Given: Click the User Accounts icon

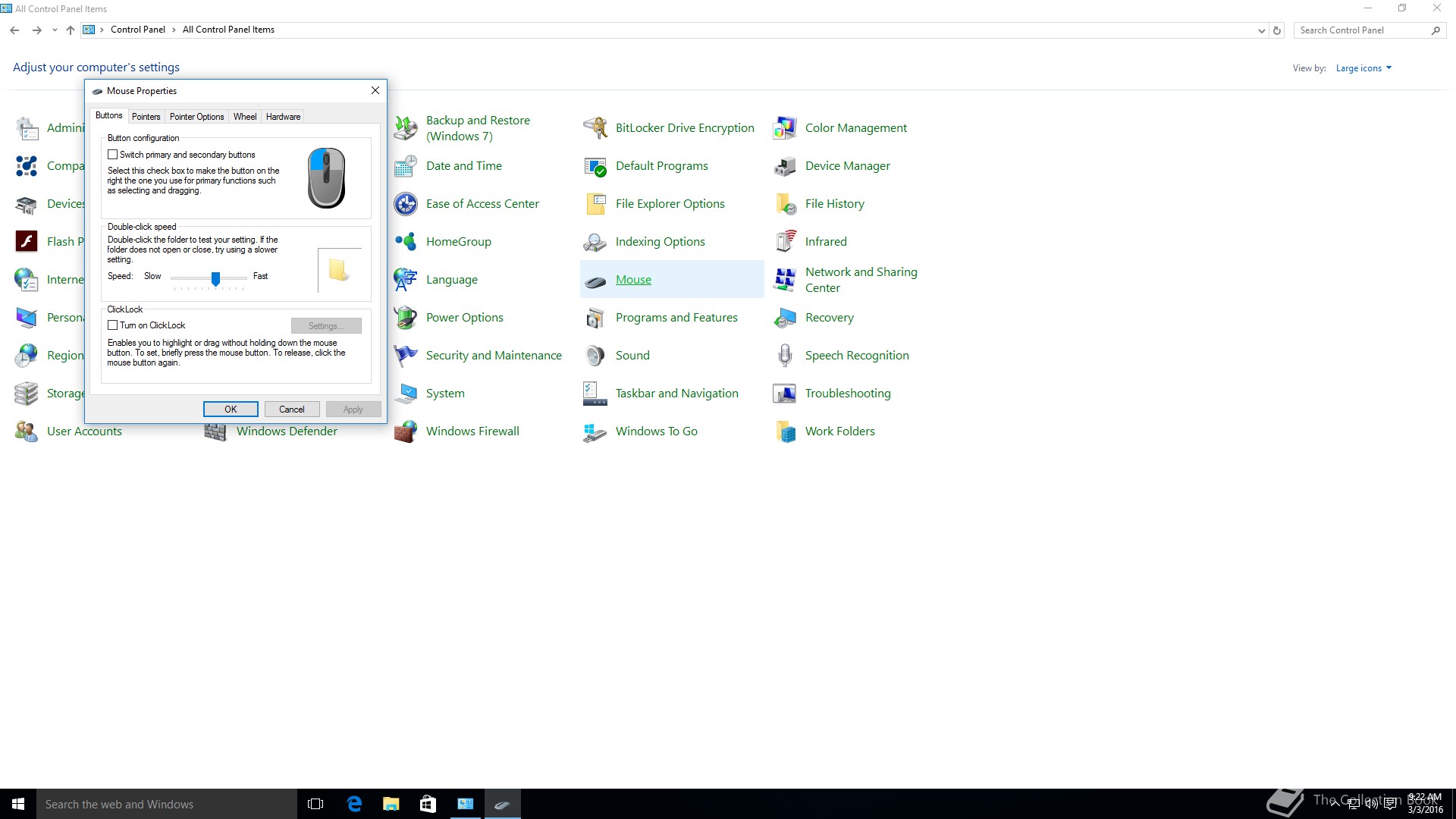Looking at the screenshot, I should pyautogui.click(x=27, y=431).
